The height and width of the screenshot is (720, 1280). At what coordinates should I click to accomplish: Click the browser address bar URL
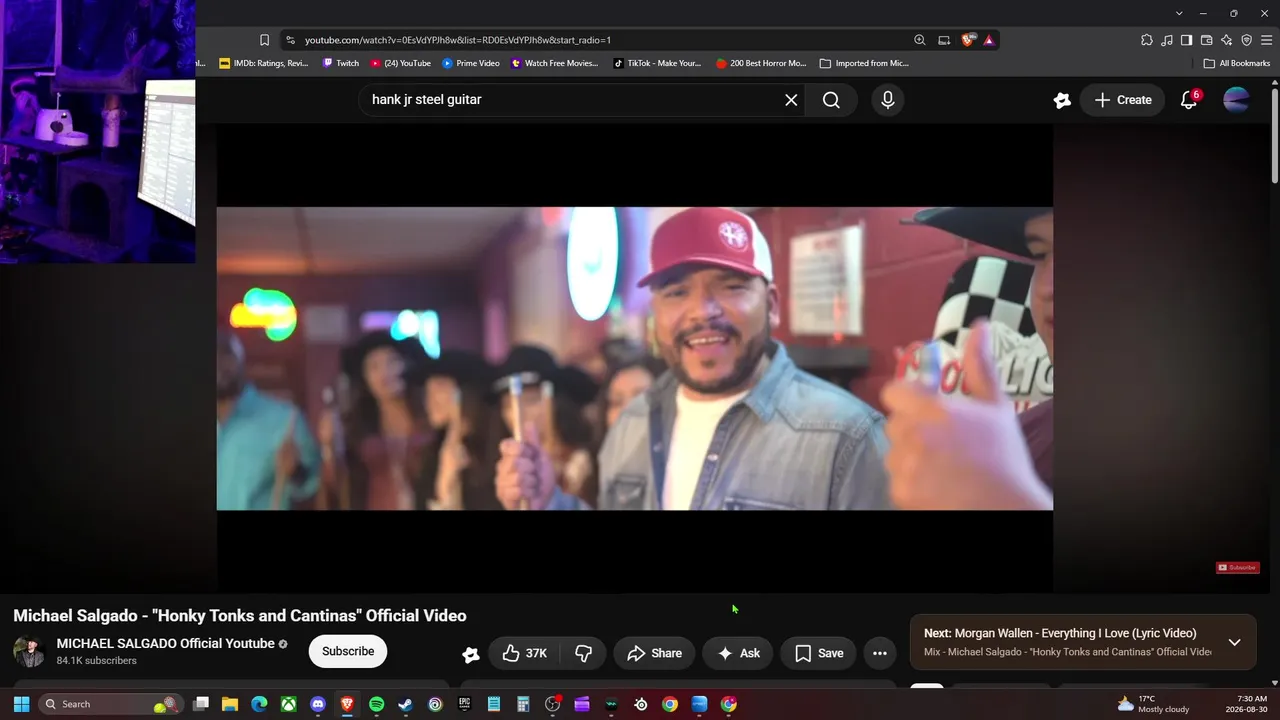pos(458,40)
